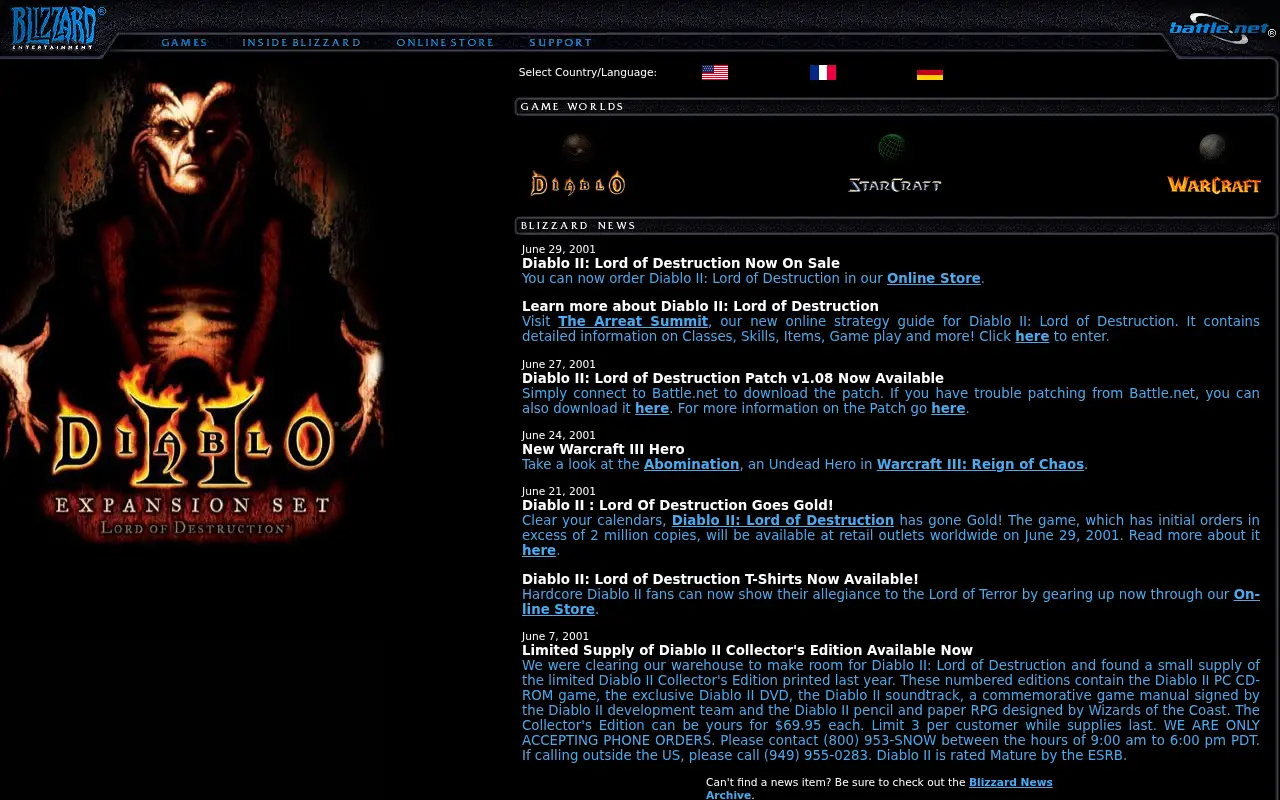Open the WarCraft game world logo
Viewport: 1280px width, 800px height.
pyautogui.click(x=1214, y=185)
